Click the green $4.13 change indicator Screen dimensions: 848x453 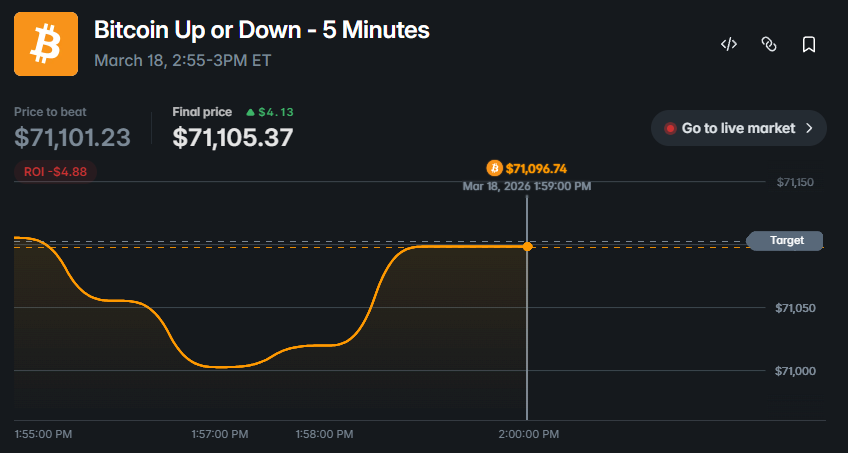[x=269, y=112]
